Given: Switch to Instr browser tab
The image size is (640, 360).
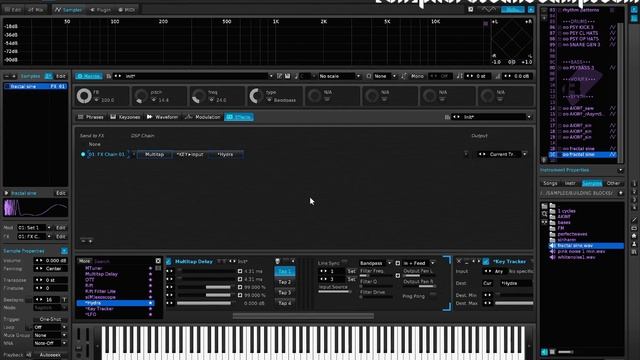Looking at the screenshot, I should click(570, 183).
